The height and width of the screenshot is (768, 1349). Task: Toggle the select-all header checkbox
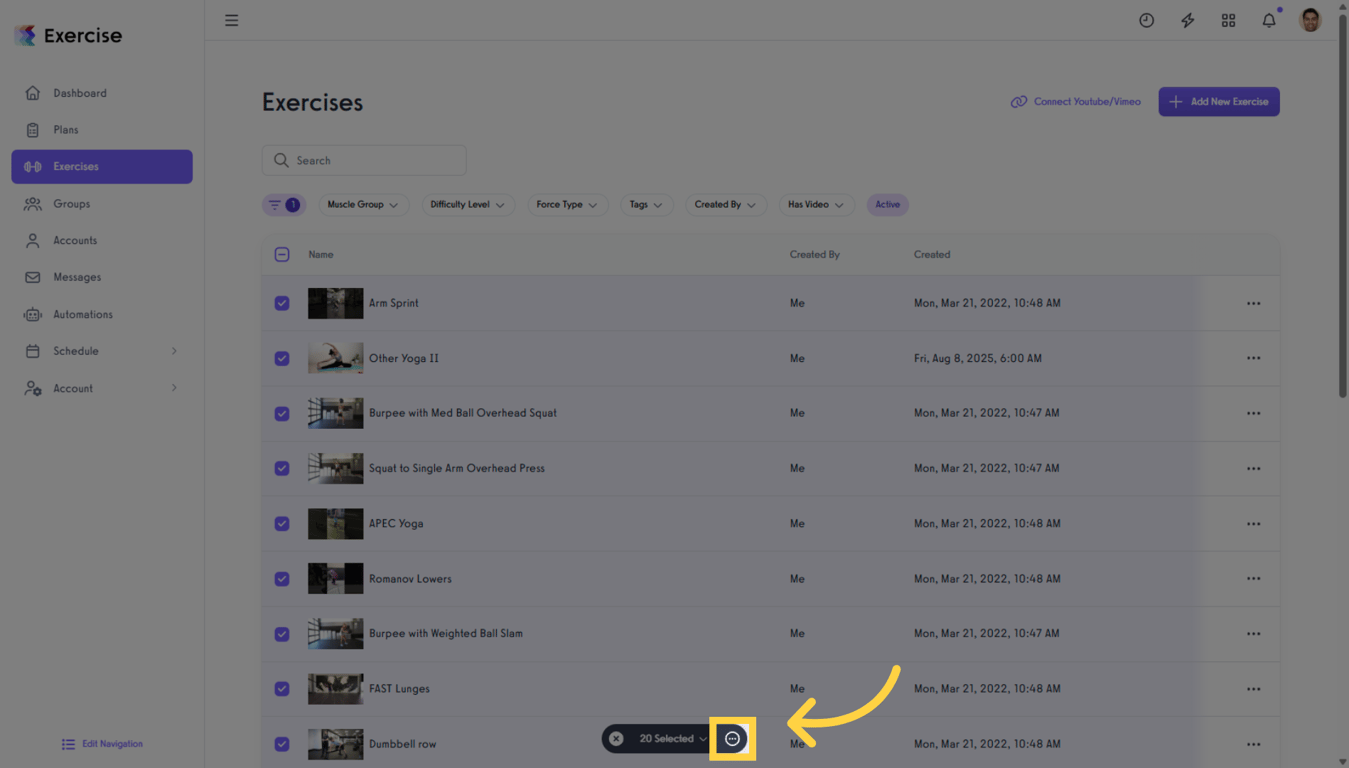click(282, 255)
